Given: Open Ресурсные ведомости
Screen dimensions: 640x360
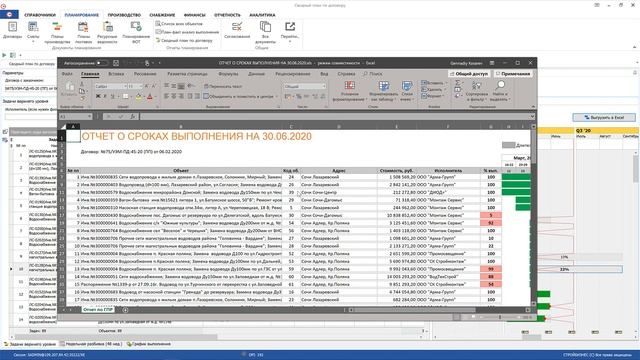Looking at the screenshot, I should [x=107, y=32].
